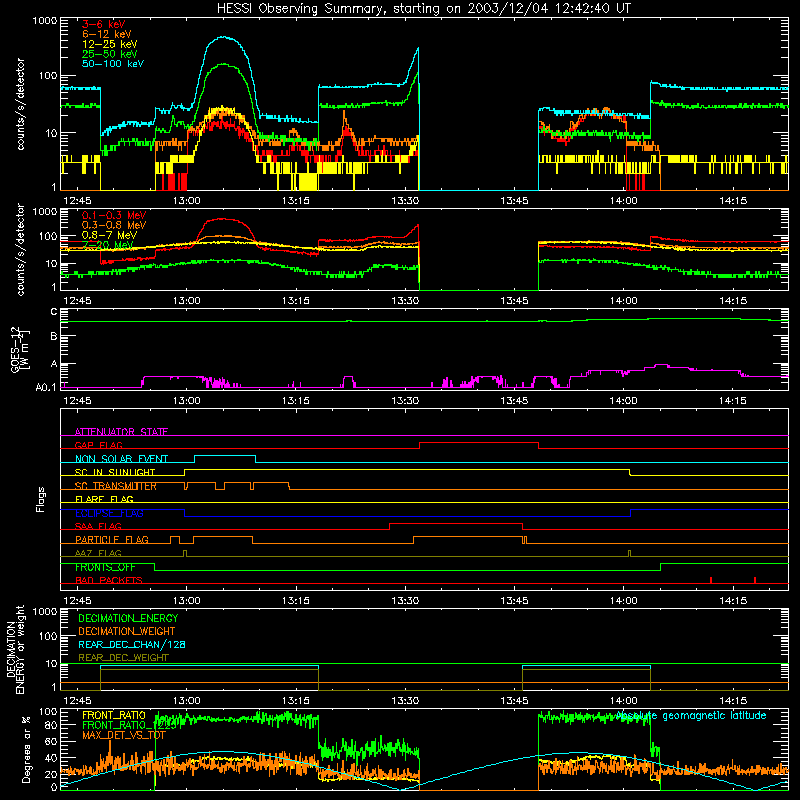The width and height of the screenshot is (800, 800).
Task: Click the yellow FRONT_RATIO legend entry
Action: click(114, 715)
